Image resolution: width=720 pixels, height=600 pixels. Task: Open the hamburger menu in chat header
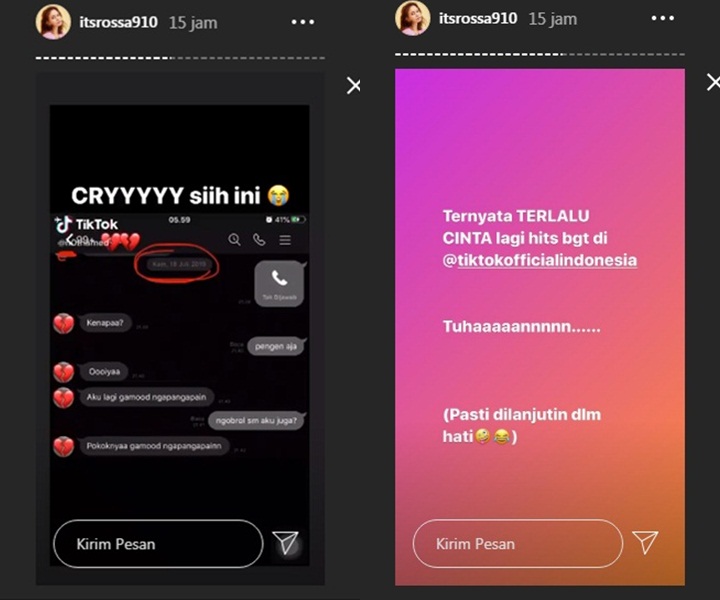pyautogui.click(x=285, y=240)
